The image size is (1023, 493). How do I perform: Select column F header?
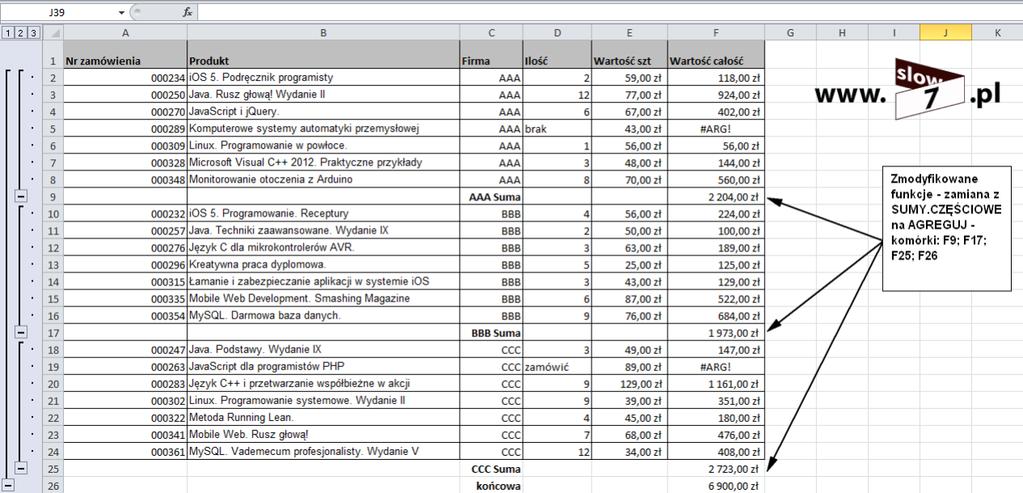[x=716, y=33]
